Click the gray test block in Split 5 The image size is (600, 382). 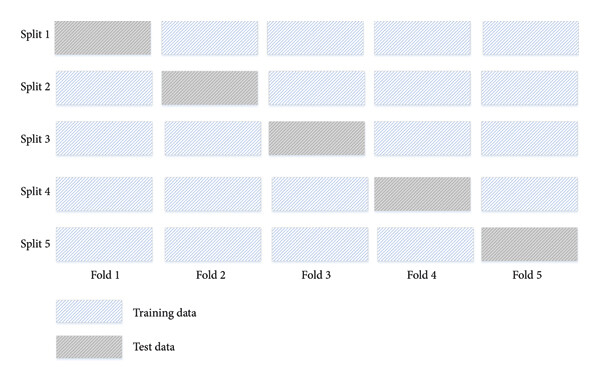coord(530,245)
